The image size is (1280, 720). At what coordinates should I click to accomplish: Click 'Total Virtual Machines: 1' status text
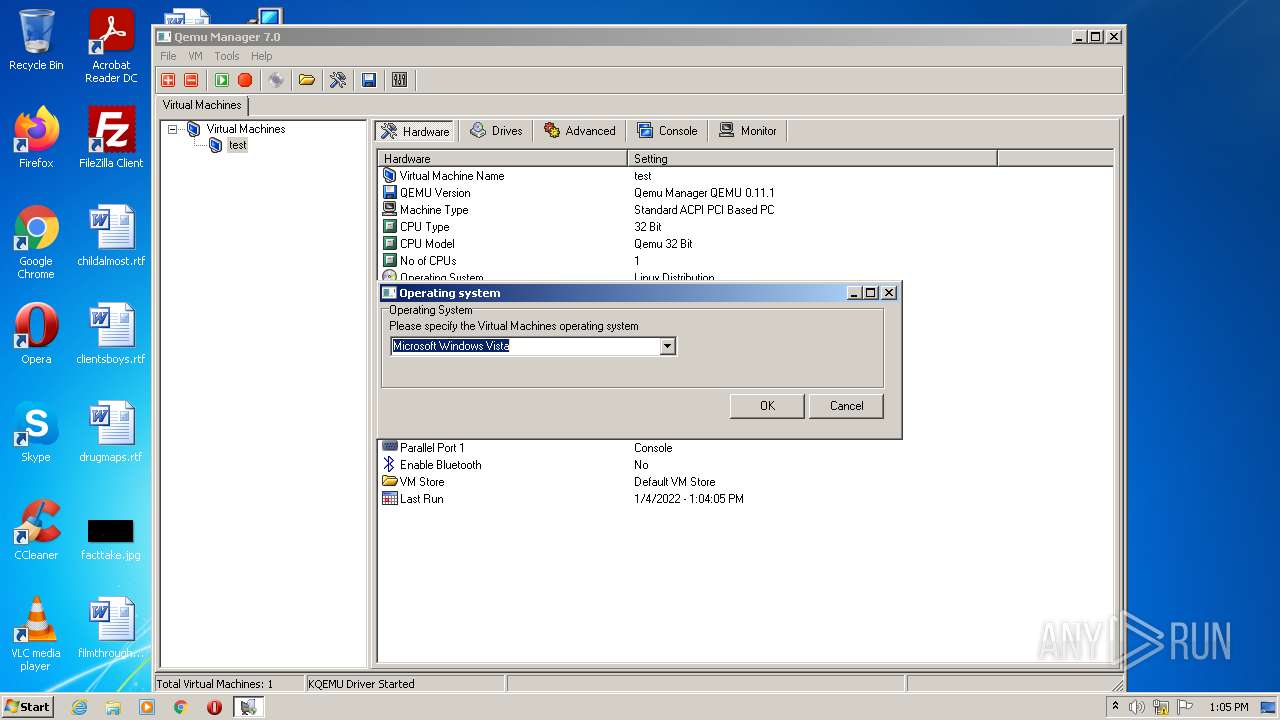click(215, 684)
